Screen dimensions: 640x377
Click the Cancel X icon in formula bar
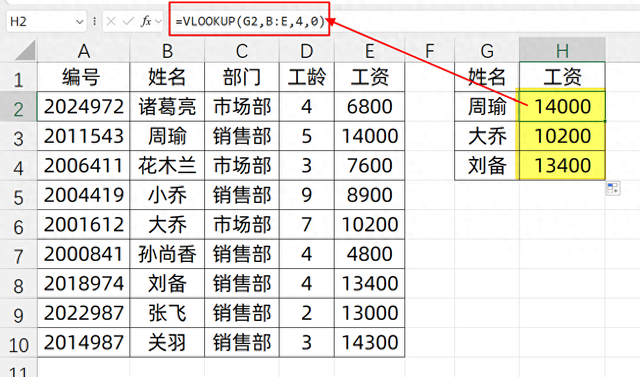(x=111, y=21)
